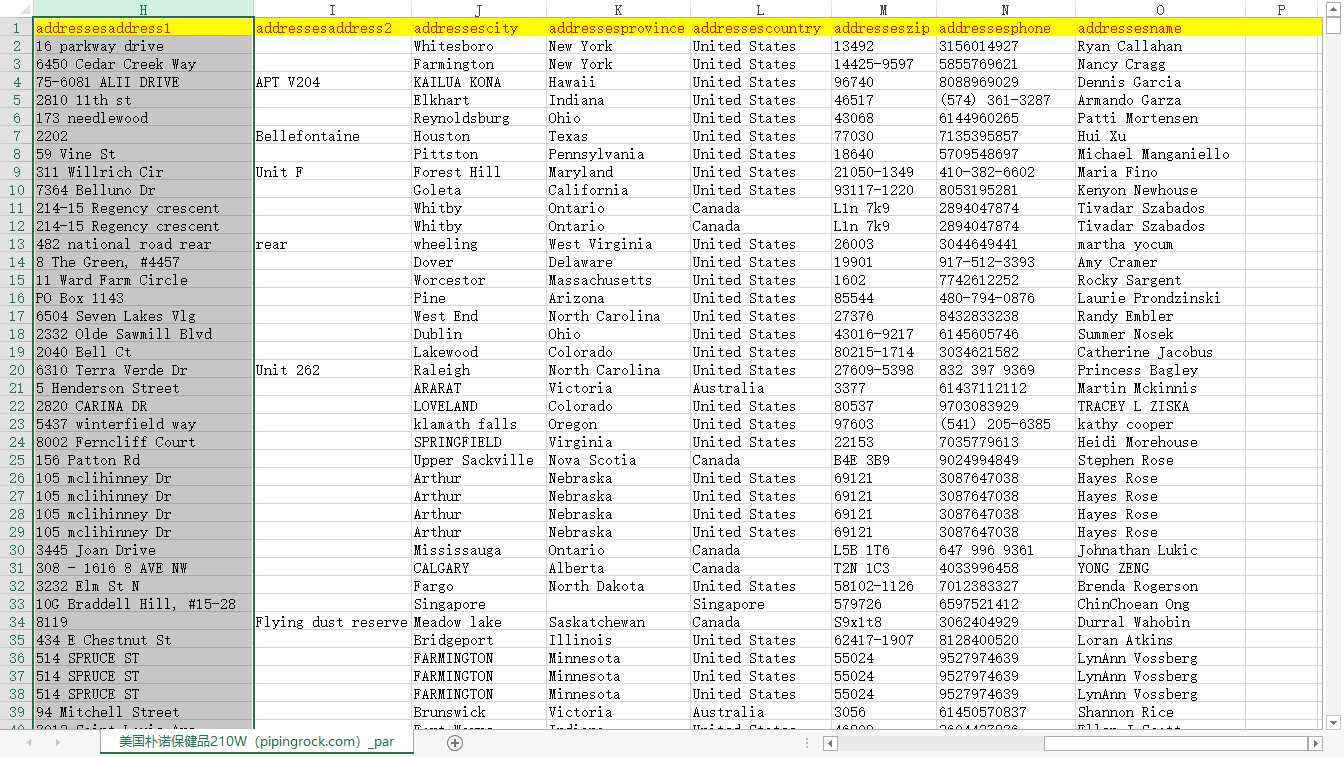Click the vertical scrollbar down arrow
The height and width of the screenshot is (757, 1344).
(1334, 721)
